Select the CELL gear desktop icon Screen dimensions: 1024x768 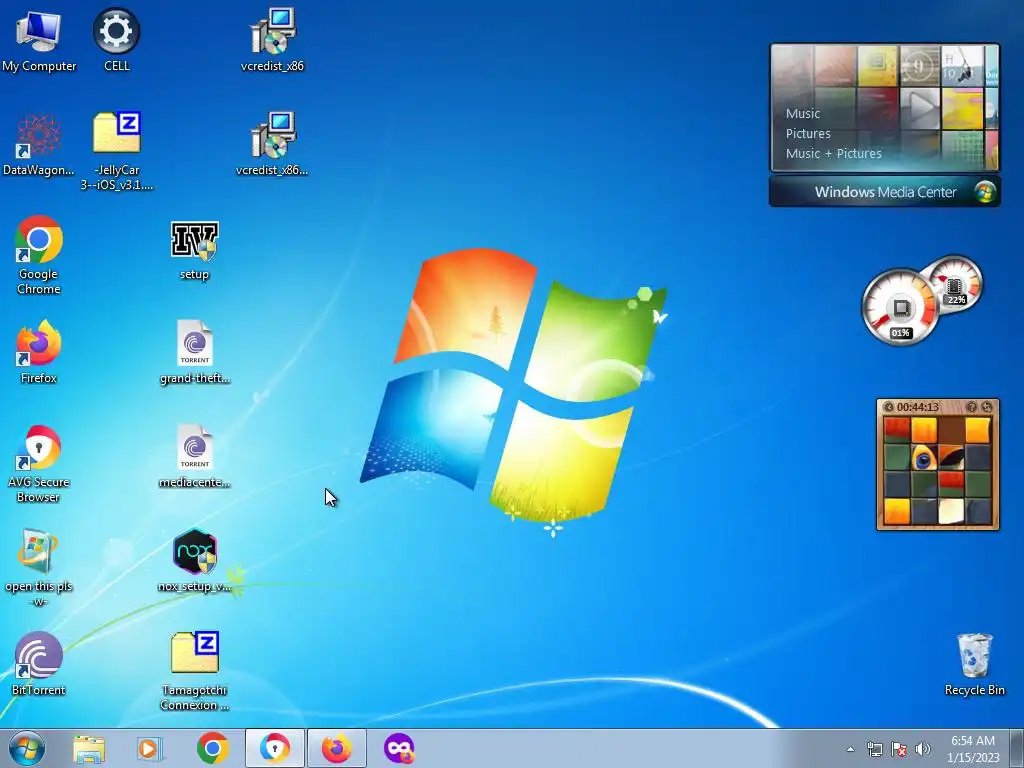(116, 40)
